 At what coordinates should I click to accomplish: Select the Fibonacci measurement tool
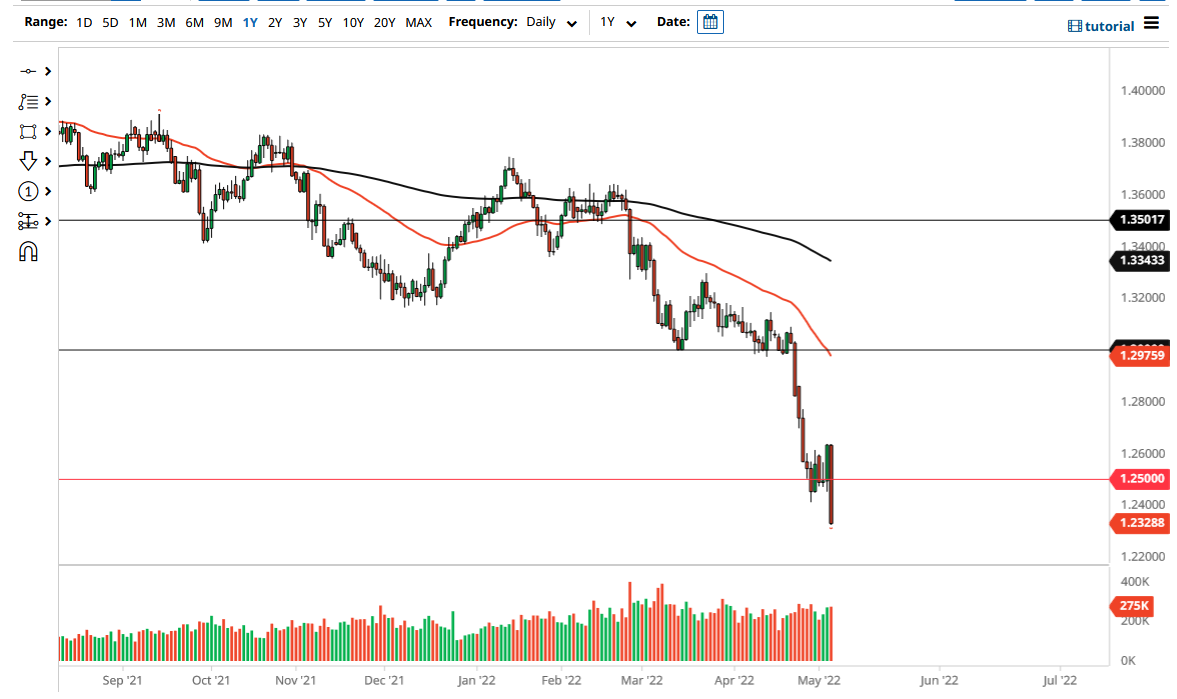(x=27, y=221)
